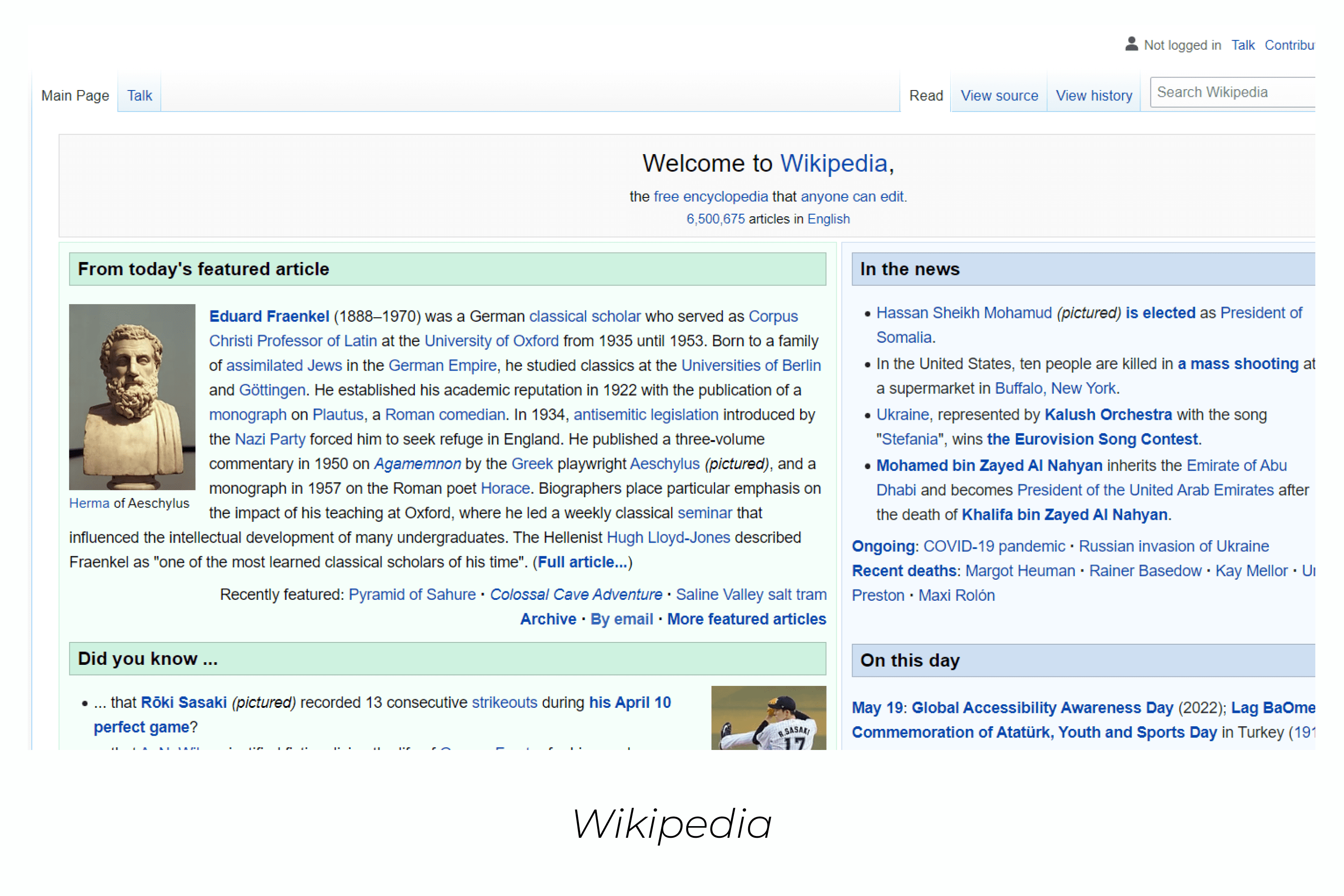This screenshot has width=1344, height=896.
Task: Click View history icon
Action: (1093, 95)
